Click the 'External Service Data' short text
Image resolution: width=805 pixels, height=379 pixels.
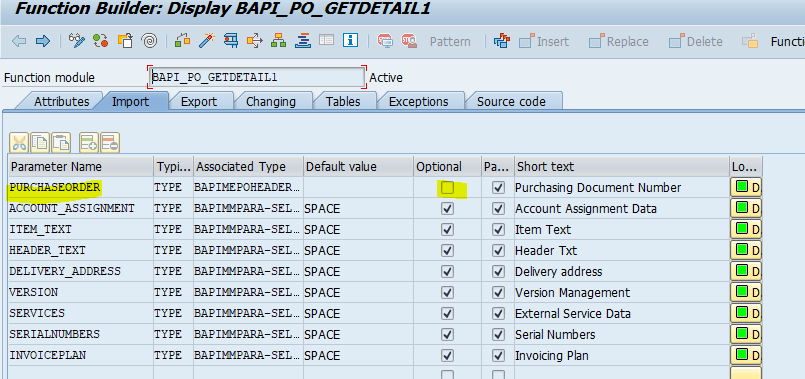(573, 314)
